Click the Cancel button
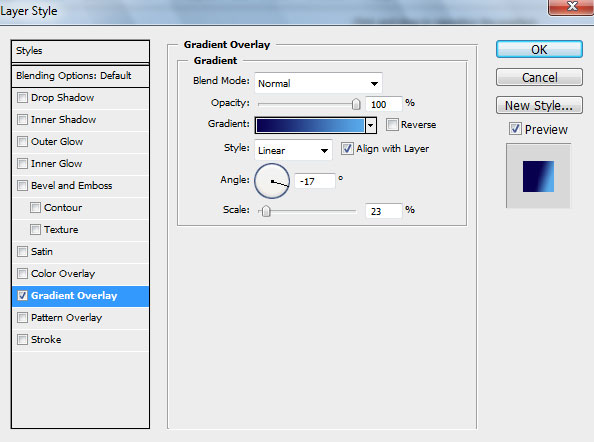 point(539,77)
